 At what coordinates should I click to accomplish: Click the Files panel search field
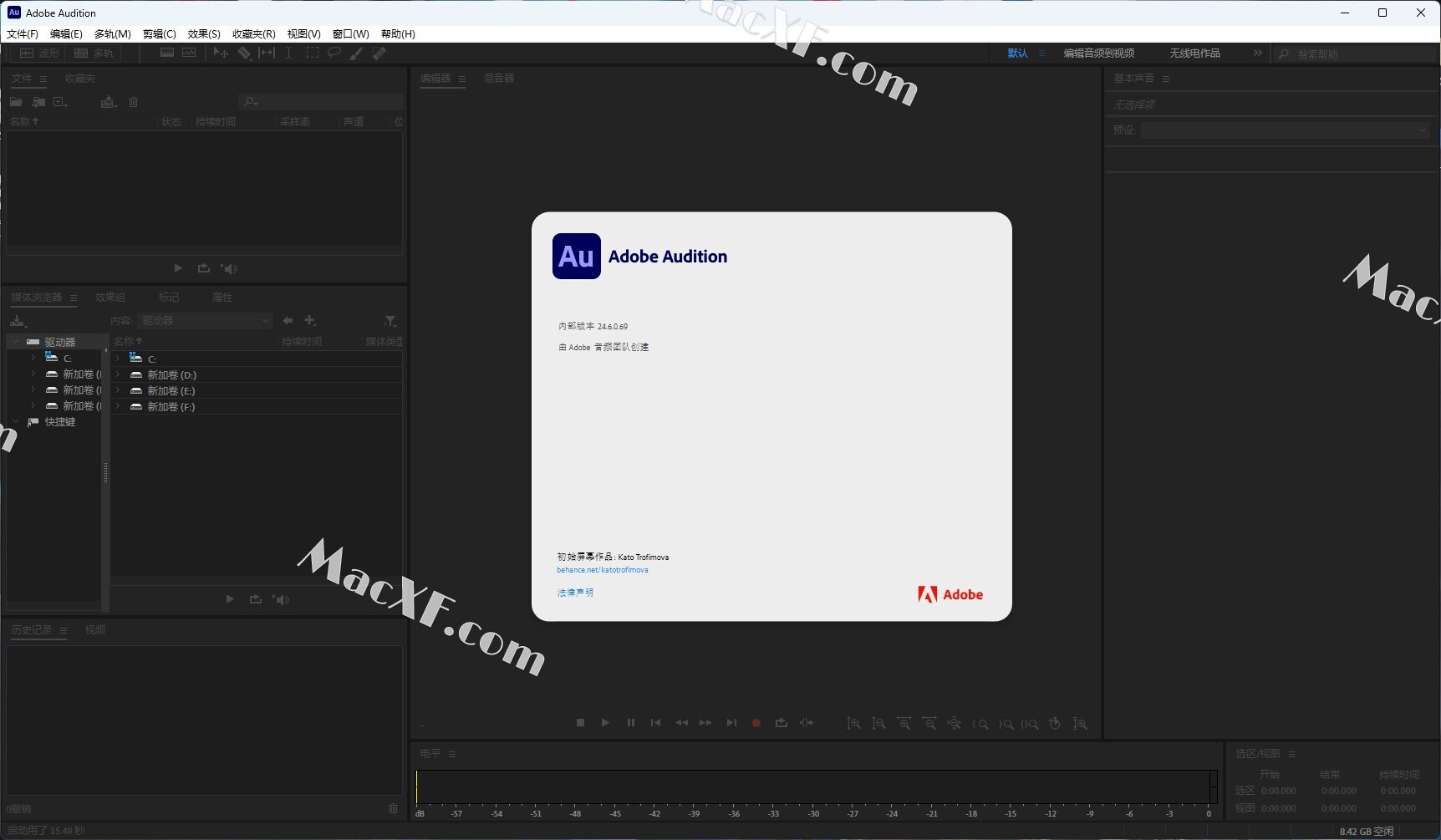(x=322, y=102)
